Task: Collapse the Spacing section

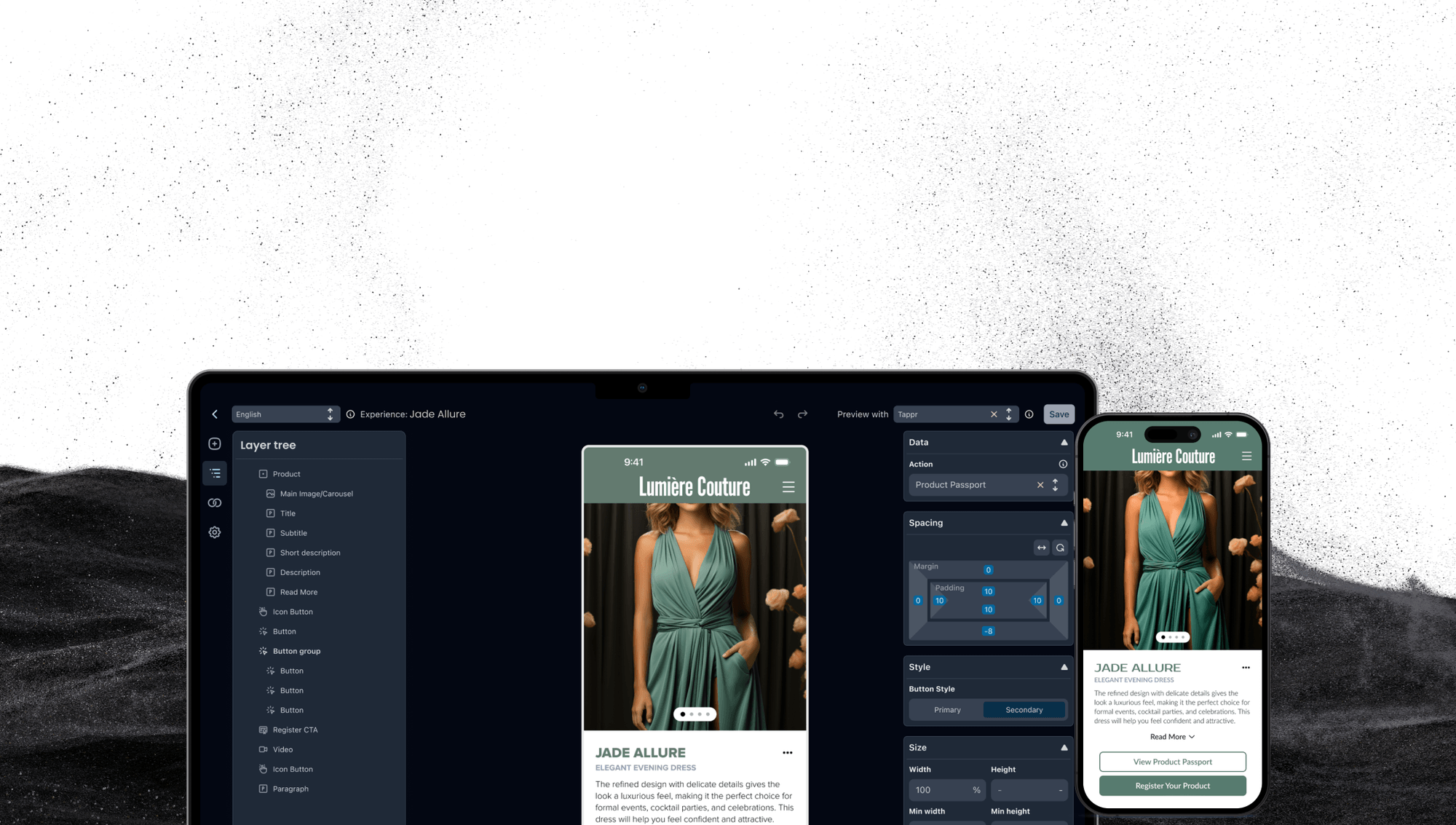Action: [x=1064, y=523]
